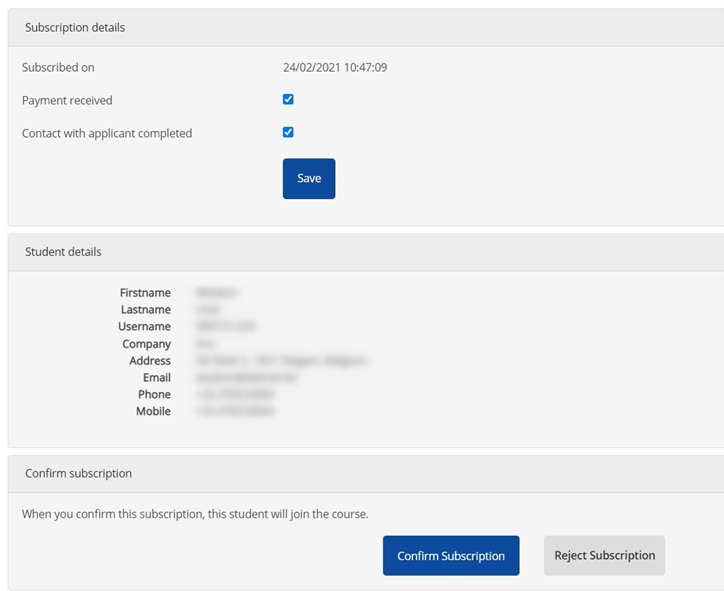Select the Confirm subscription panel header
Screen dimensions: 724x591
pyautogui.click(x=366, y=474)
